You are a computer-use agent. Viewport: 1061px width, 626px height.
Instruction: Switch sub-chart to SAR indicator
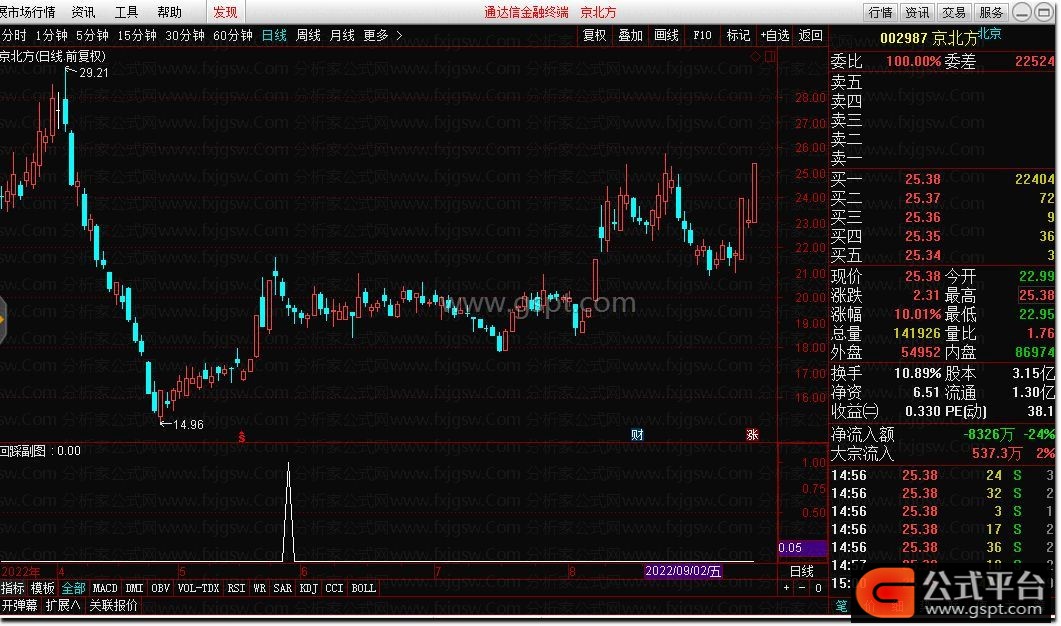[283, 588]
